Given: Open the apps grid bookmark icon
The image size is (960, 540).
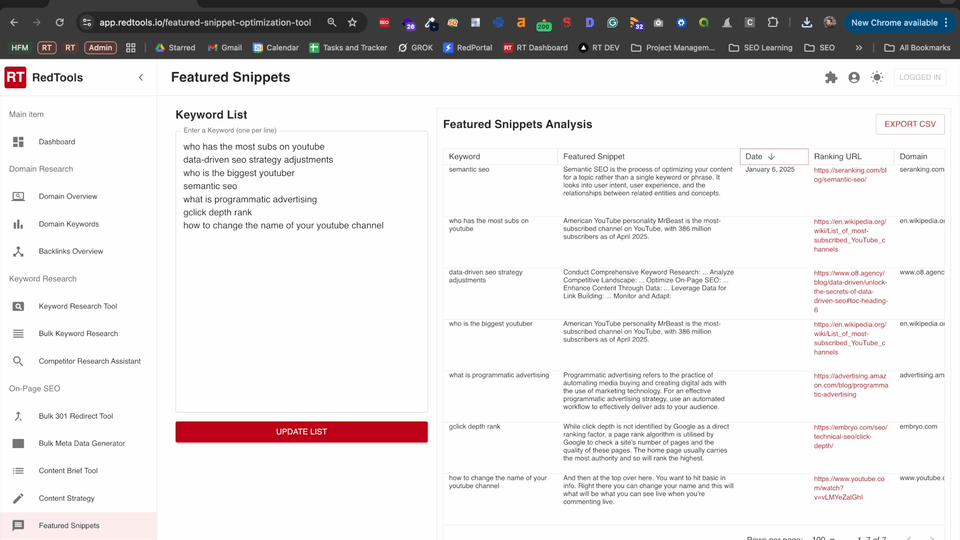Looking at the screenshot, I should click(130, 48).
